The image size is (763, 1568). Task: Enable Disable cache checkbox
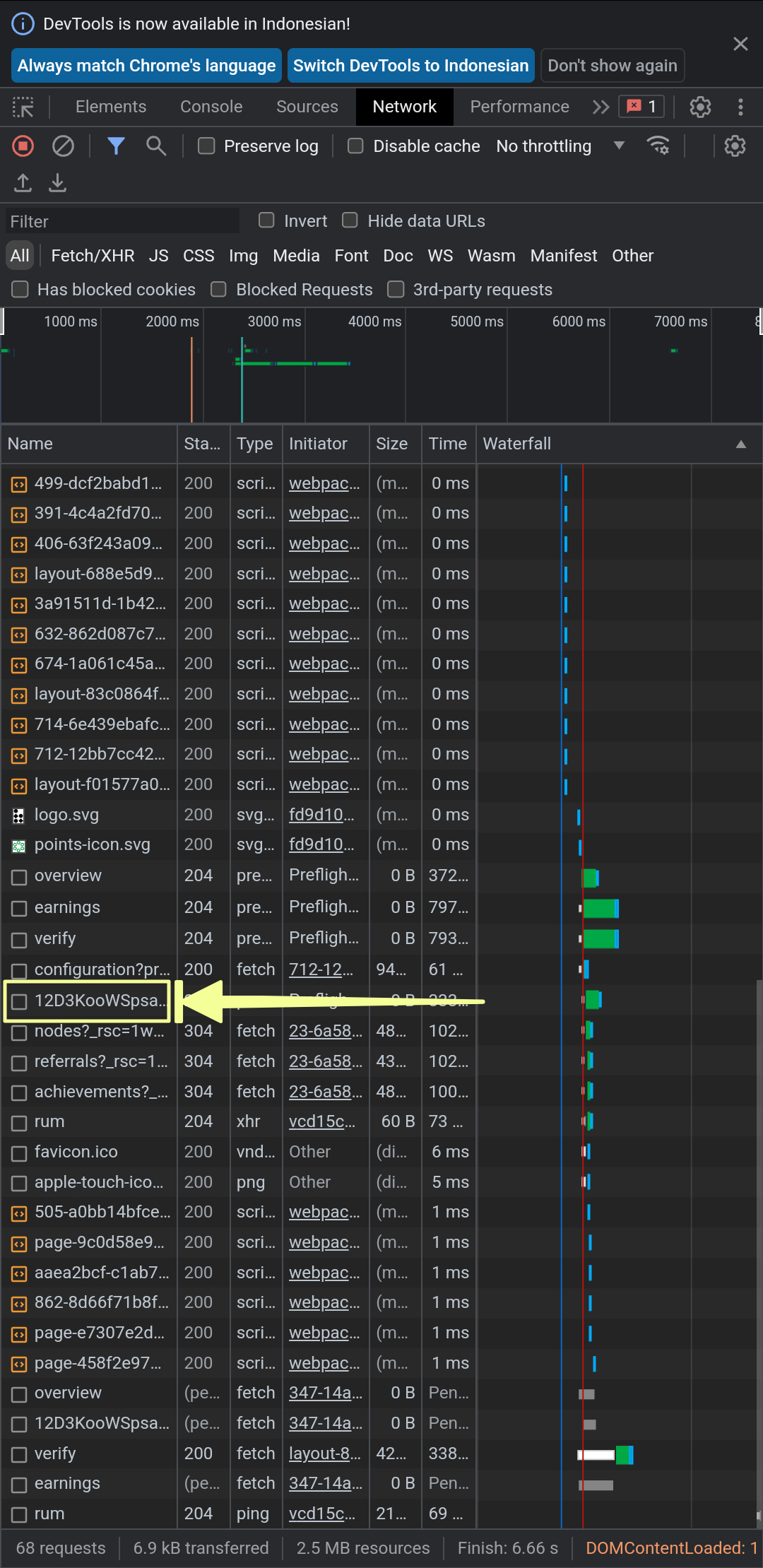355,146
